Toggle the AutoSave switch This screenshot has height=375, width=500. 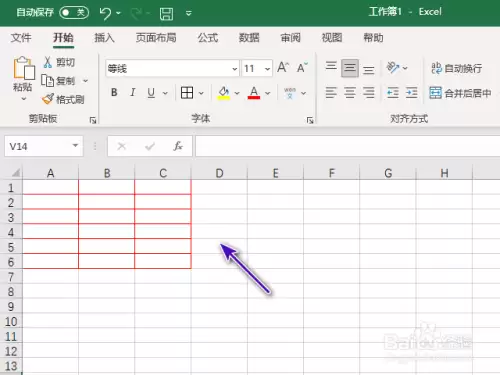pyautogui.click(x=74, y=13)
